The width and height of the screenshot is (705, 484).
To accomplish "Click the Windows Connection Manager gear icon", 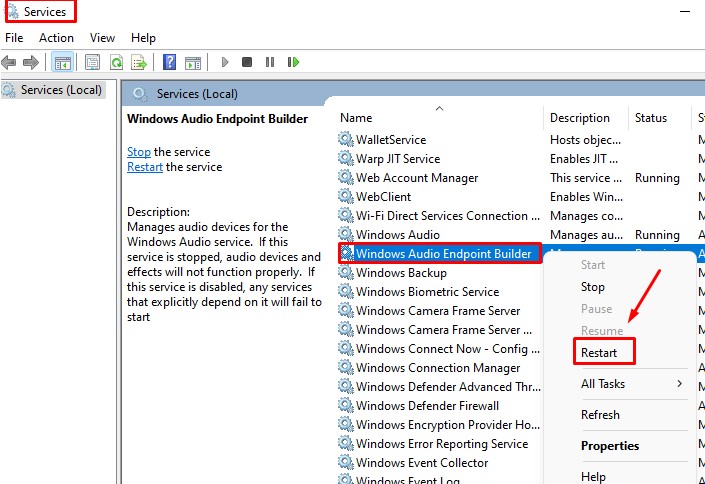I will tap(346, 367).
